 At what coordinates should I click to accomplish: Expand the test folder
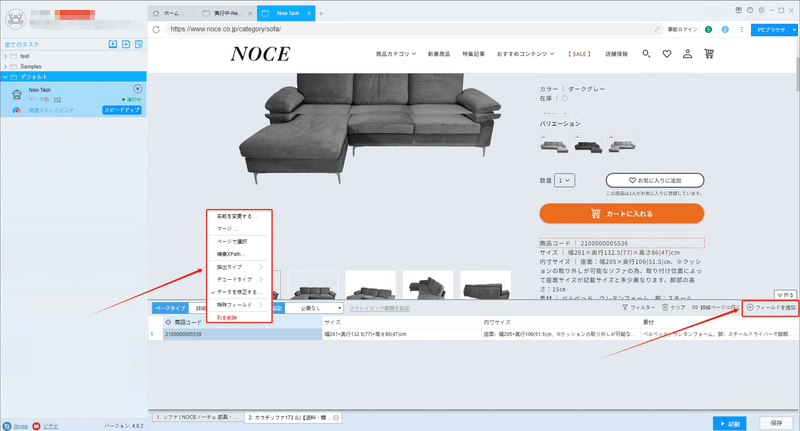6,56
